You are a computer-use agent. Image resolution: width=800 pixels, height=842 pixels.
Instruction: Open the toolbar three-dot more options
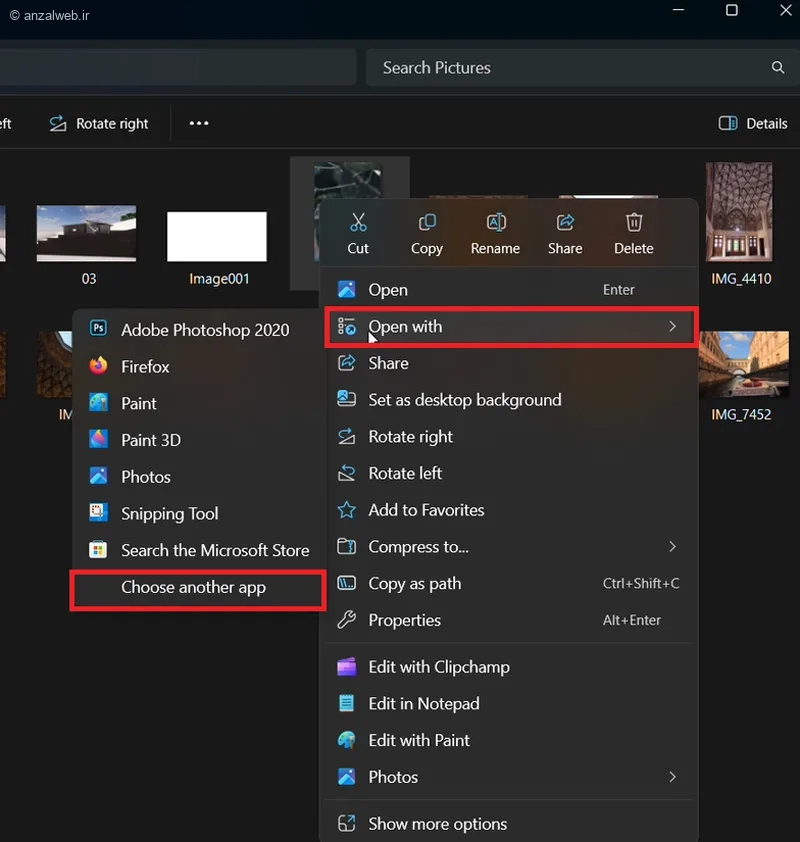tap(199, 124)
